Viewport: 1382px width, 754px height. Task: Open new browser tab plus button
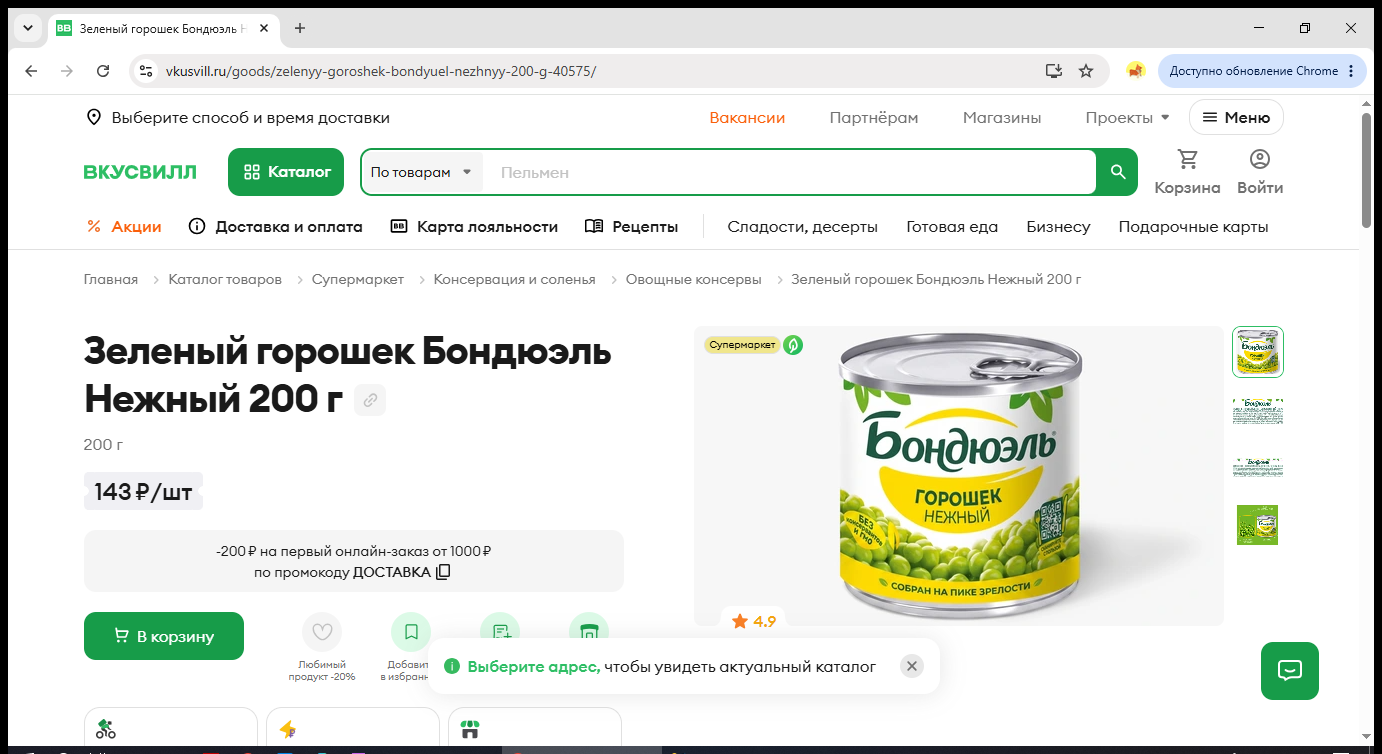click(x=300, y=28)
